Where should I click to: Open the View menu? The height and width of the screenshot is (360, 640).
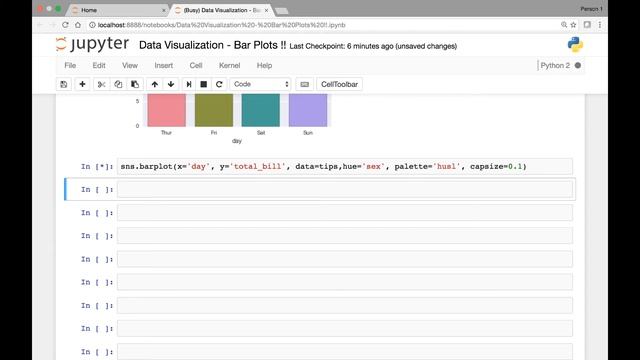(x=130, y=65)
